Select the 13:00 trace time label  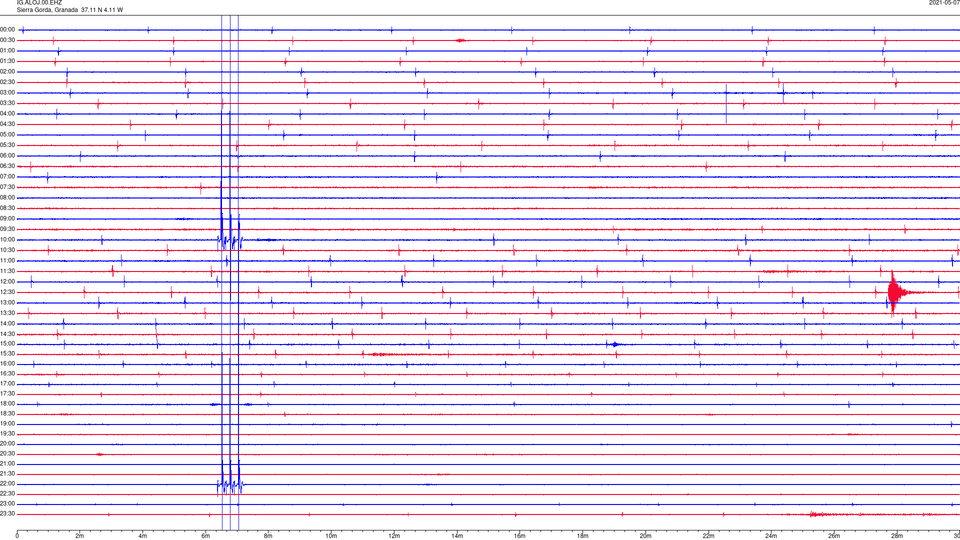[x=8, y=302]
